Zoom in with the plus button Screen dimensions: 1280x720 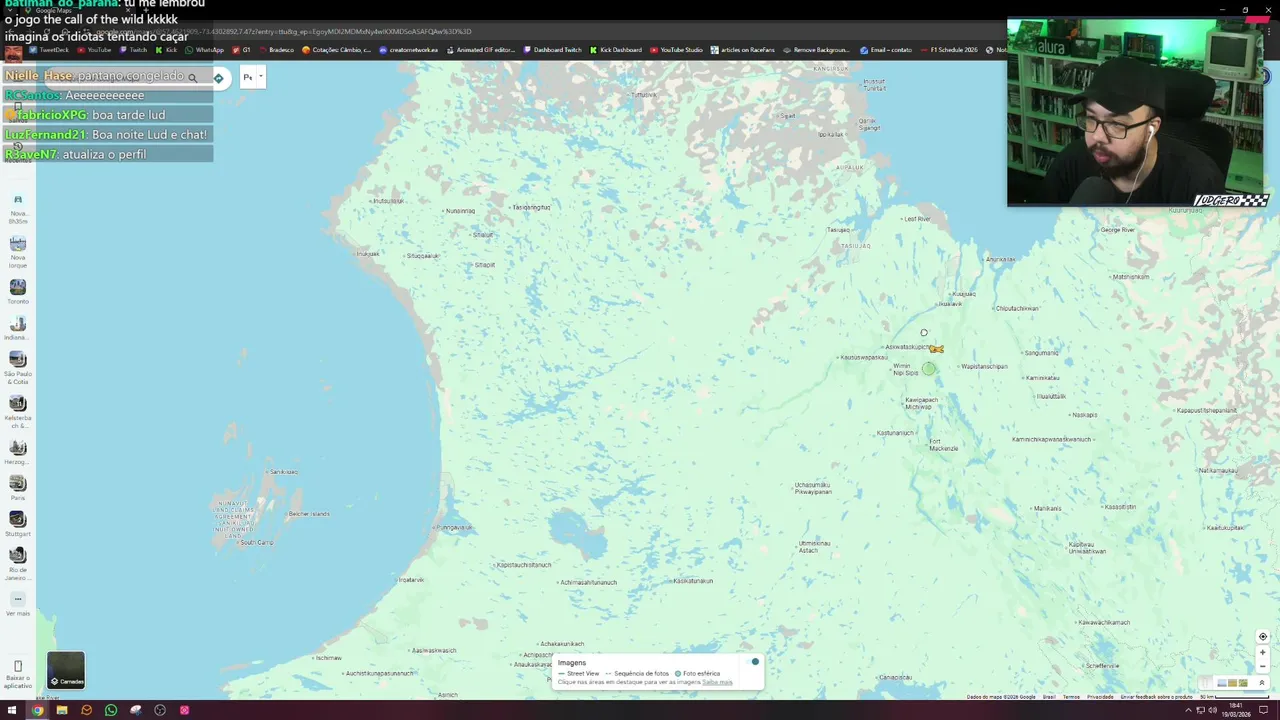coord(1262,652)
